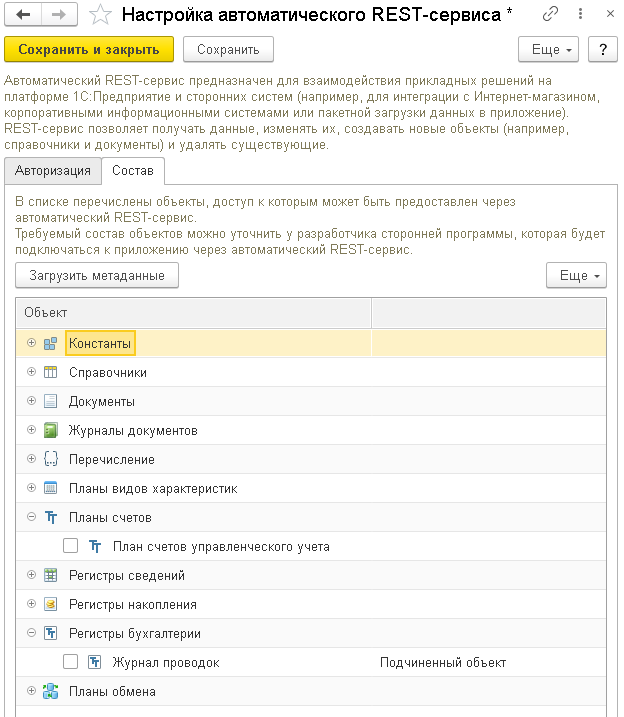Image resolution: width=624 pixels, height=717 pixels.
Task: Expand the Константы node
Action: click(x=31, y=342)
